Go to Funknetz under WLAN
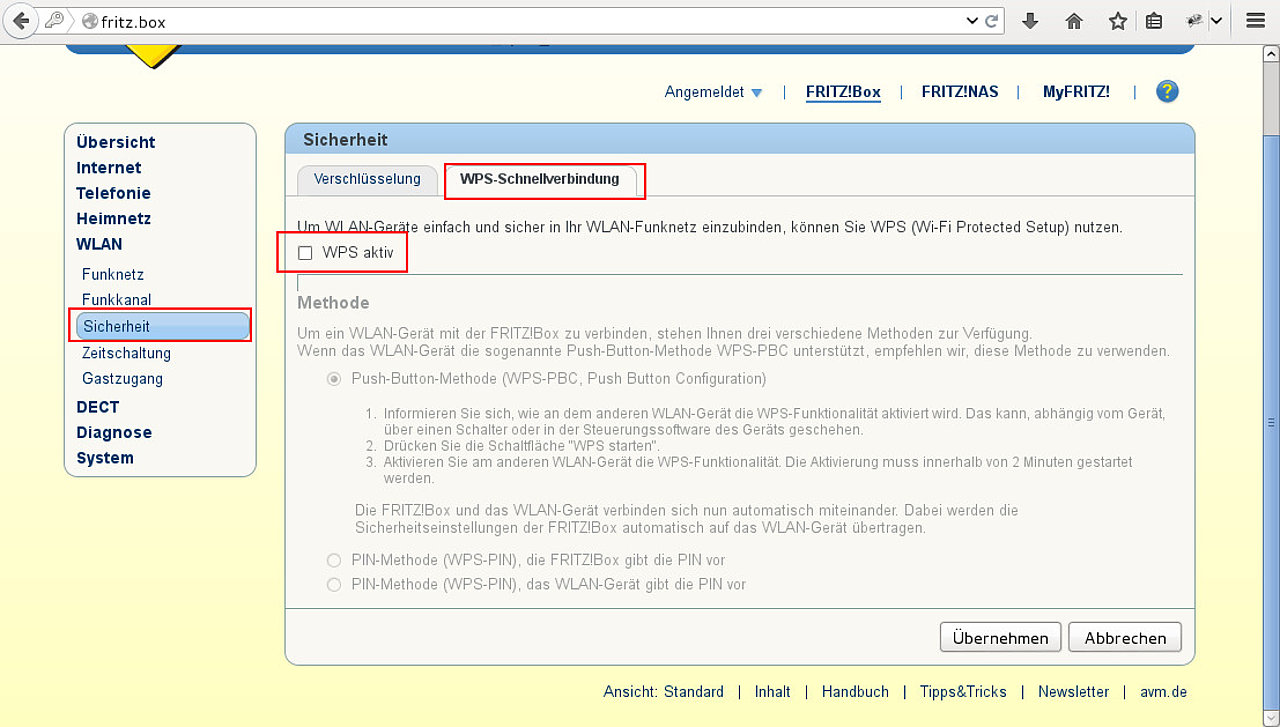 (x=113, y=275)
